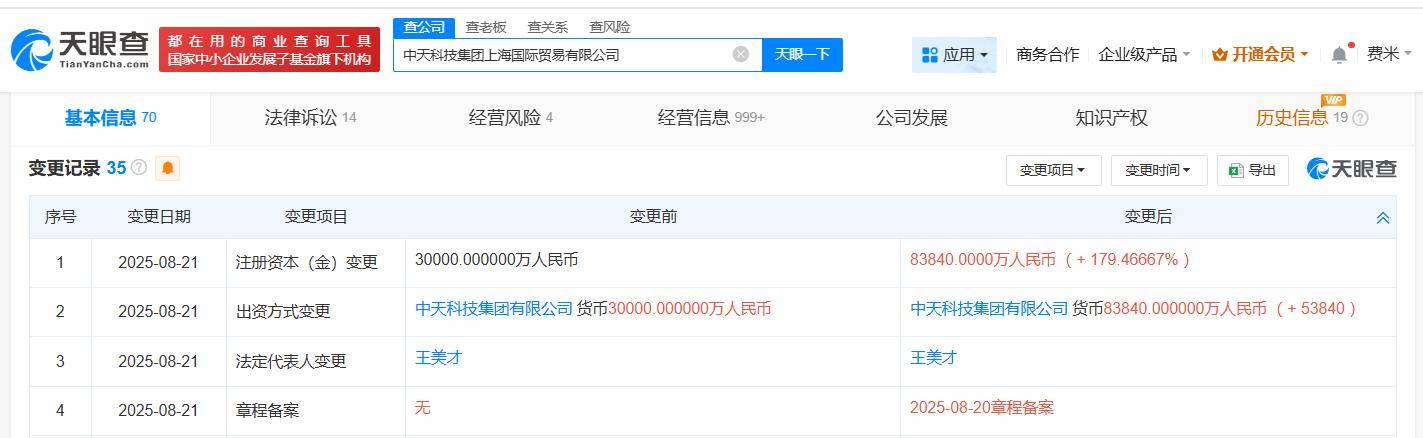The width and height of the screenshot is (1423, 438).
Task: Click the red 无 value in row 4
Action: [x=422, y=407]
